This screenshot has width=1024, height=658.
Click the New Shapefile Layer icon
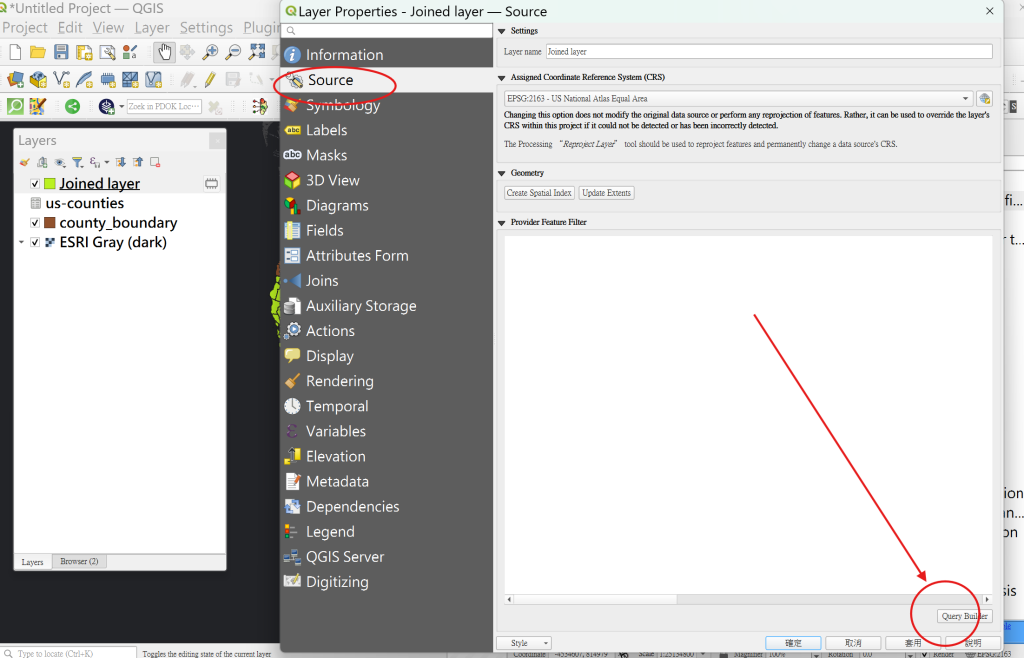(61, 80)
